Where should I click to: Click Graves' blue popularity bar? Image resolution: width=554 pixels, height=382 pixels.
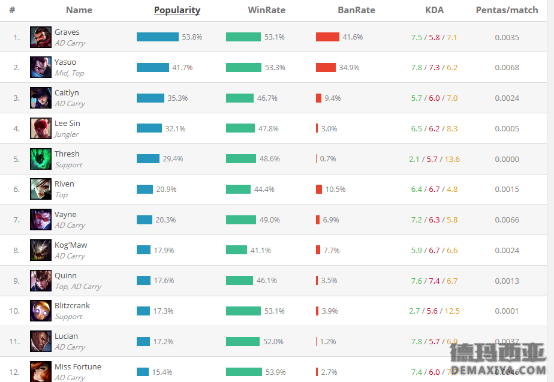[x=158, y=37]
